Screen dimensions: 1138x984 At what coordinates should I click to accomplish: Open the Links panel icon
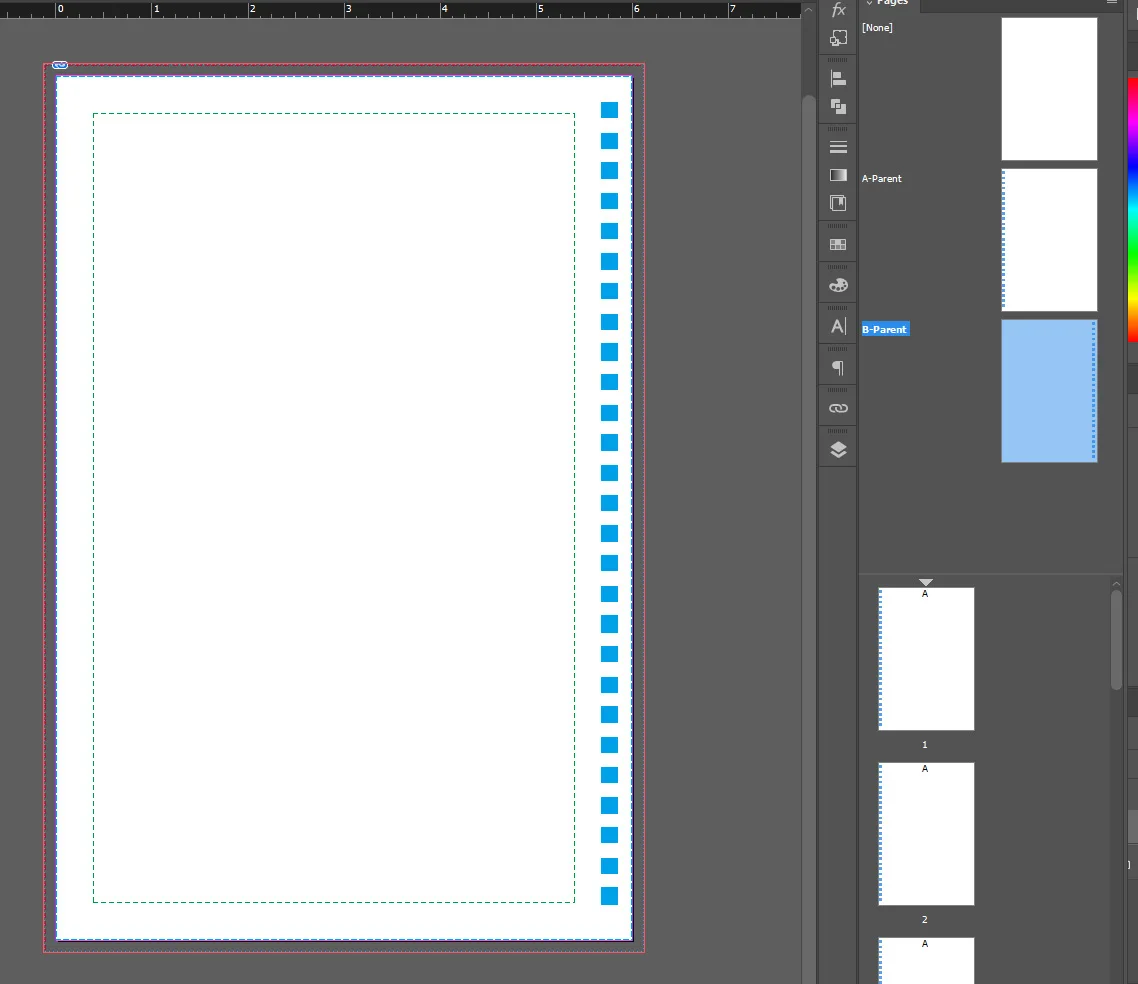(838, 409)
